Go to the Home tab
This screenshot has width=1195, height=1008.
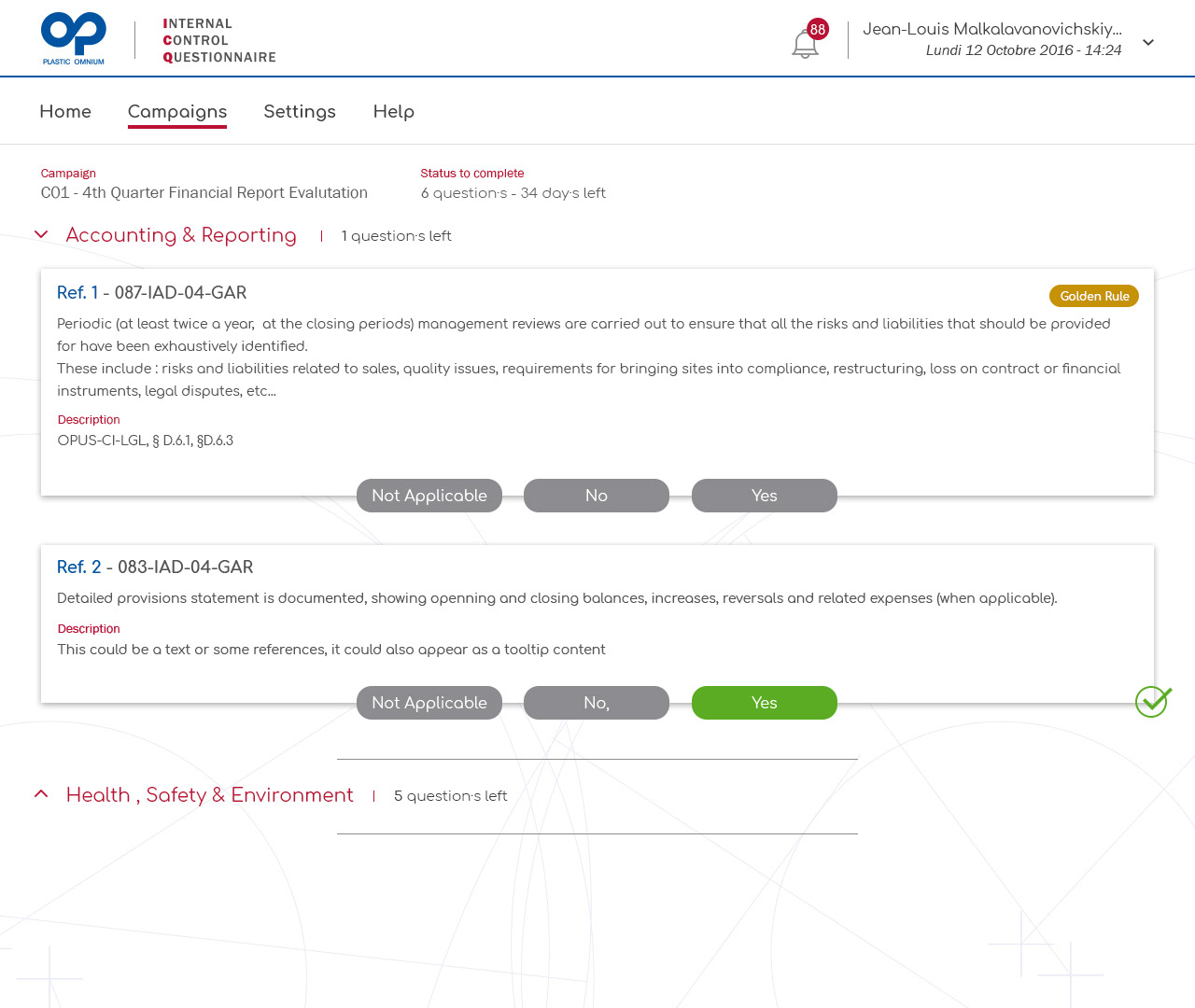(x=65, y=111)
